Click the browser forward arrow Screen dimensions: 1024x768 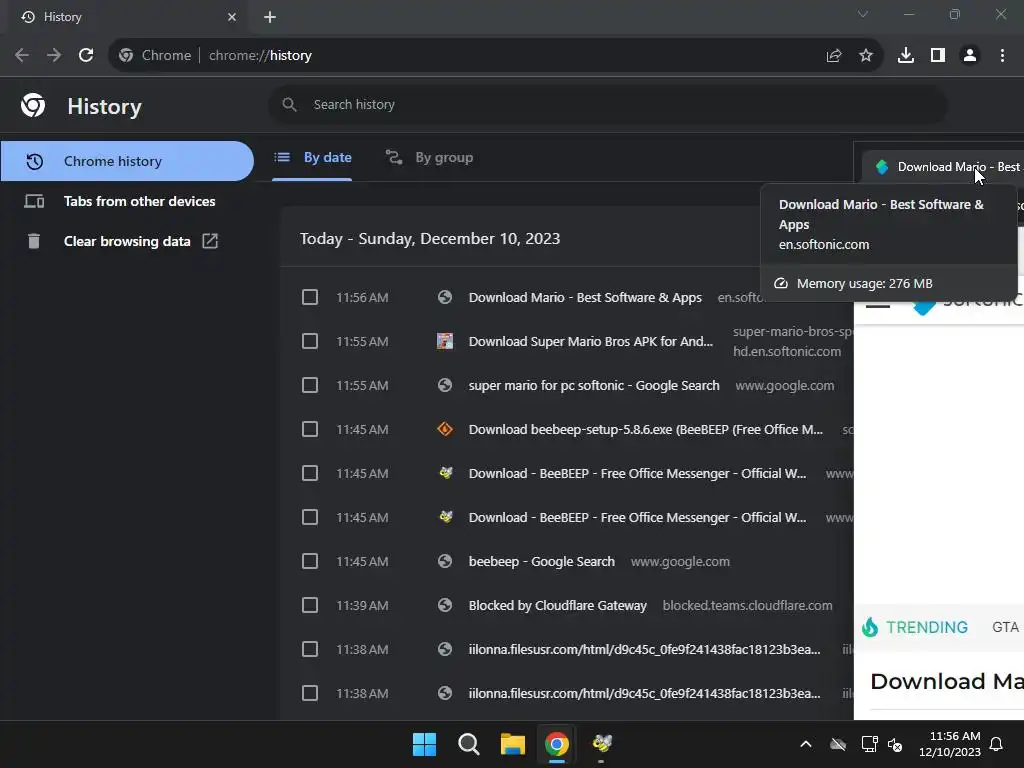54,56
